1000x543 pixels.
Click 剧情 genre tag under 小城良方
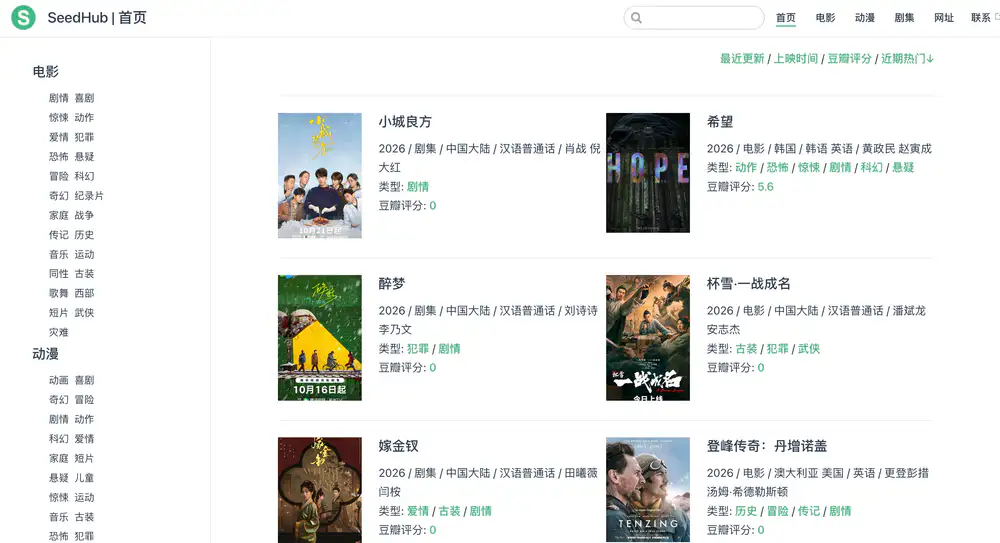[x=418, y=186]
